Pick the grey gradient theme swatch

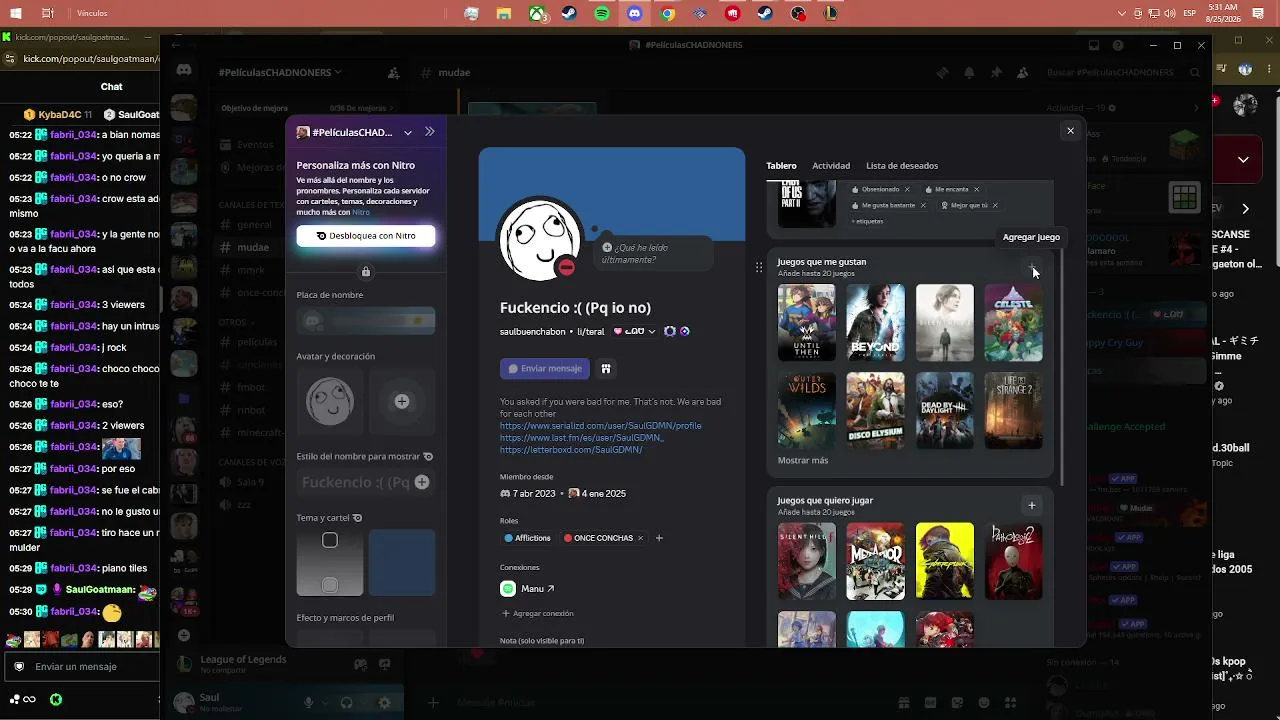(x=330, y=562)
